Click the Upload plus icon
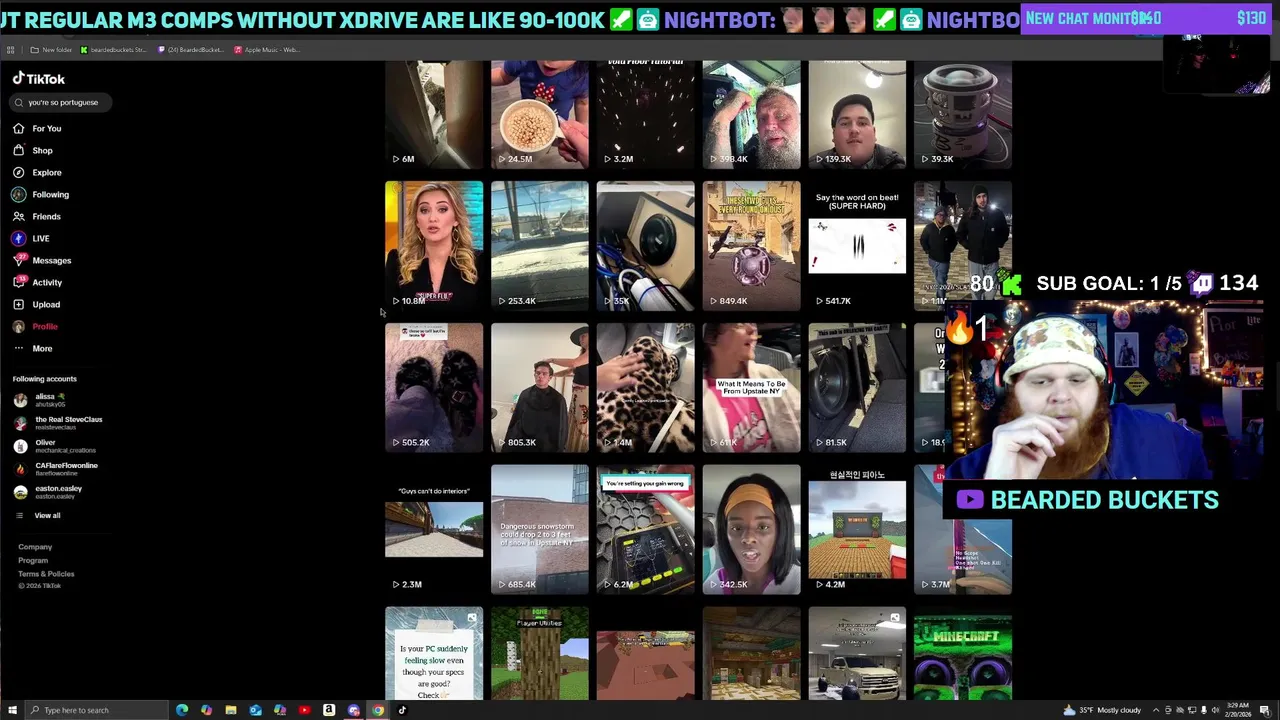Image resolution: width=1280 pixels, height=720 pixels. (x=18, y=304)
